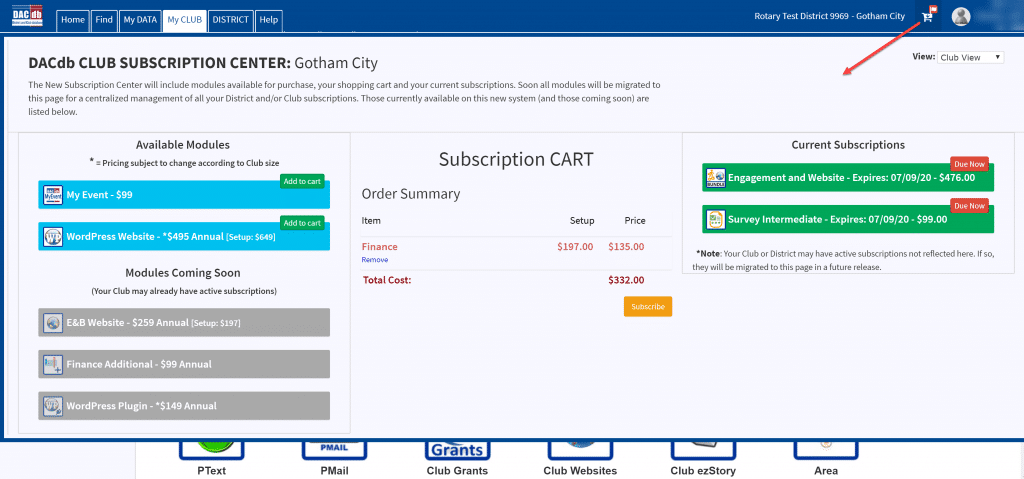Click the WordPress Website module icon

53,237
